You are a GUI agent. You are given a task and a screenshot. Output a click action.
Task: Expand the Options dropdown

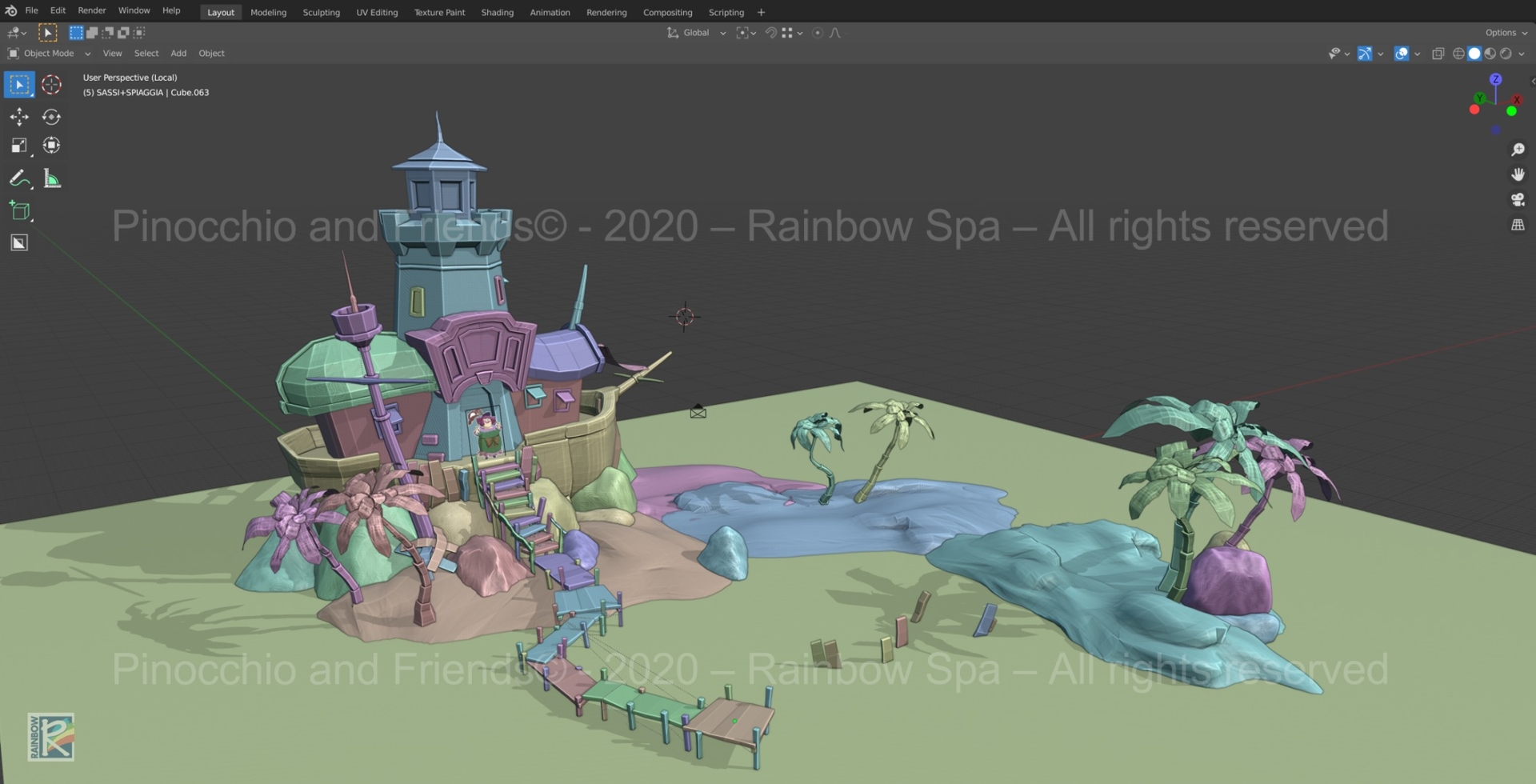point(1506,33)
